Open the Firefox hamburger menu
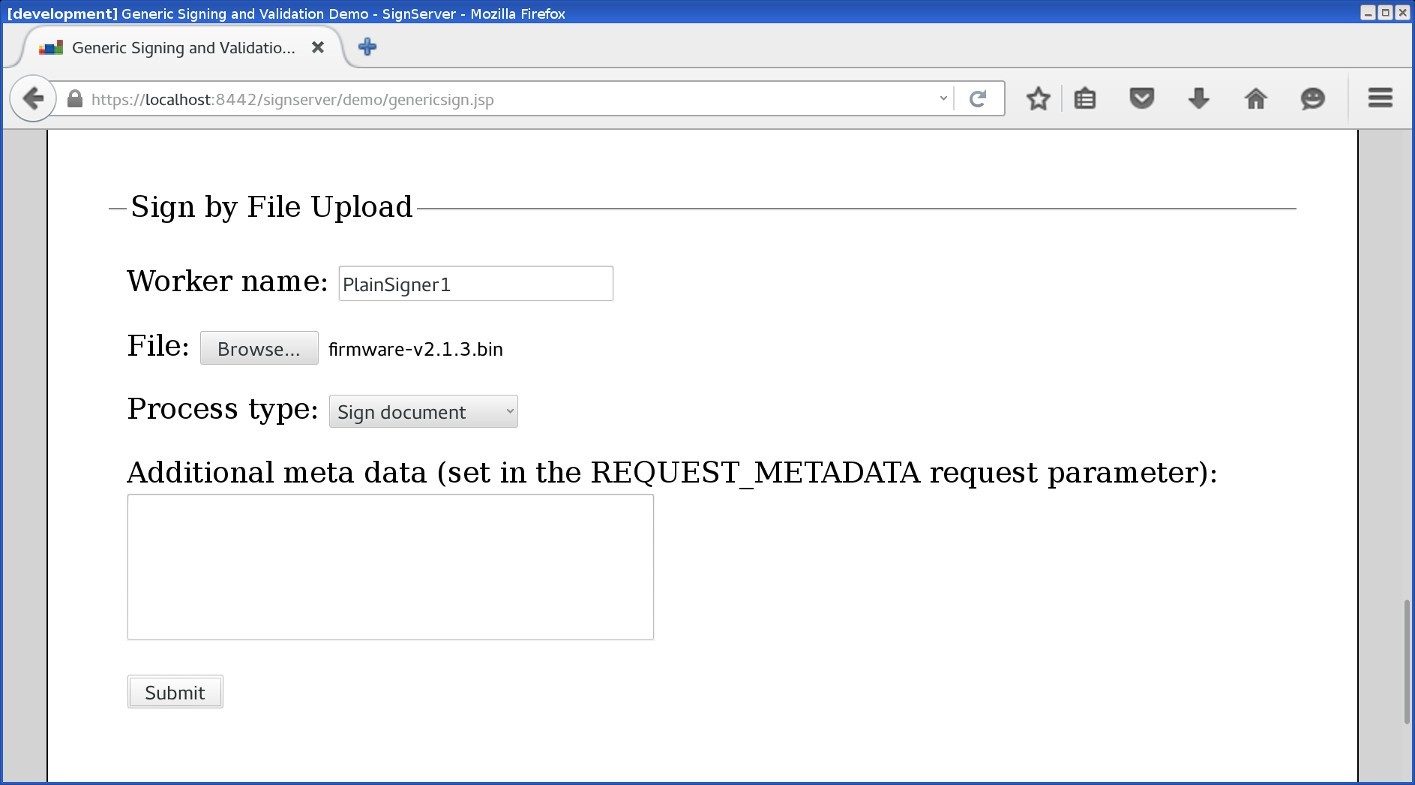This screenshot has height=785, width=1415. point(1379,98)
